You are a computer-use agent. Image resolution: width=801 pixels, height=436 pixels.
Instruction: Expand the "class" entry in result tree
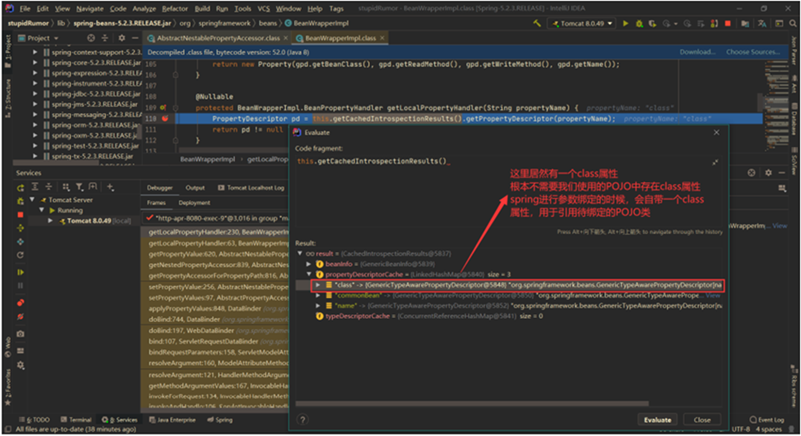(x=318, y=285)
